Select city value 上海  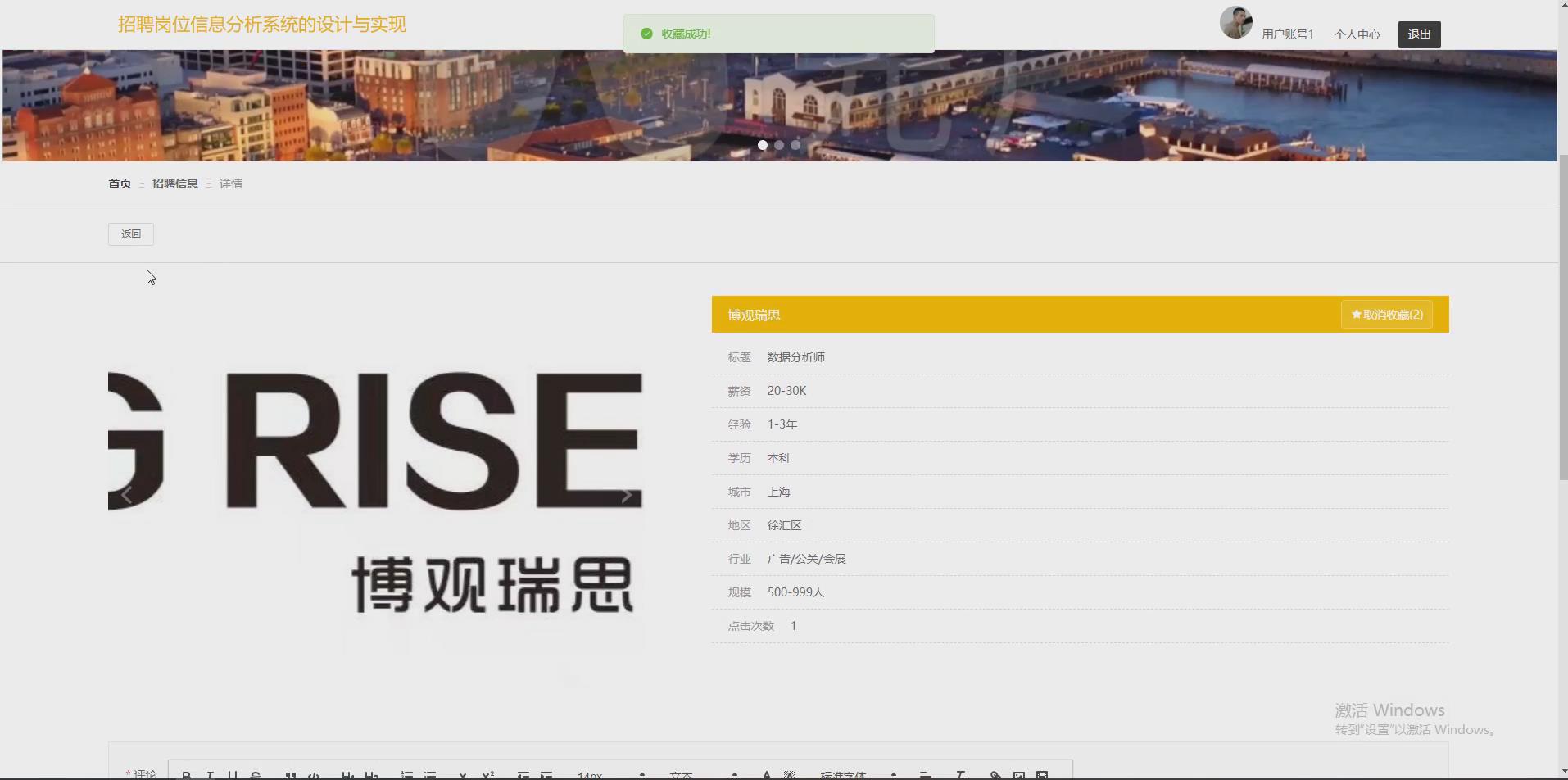click(x=779, y=492)
